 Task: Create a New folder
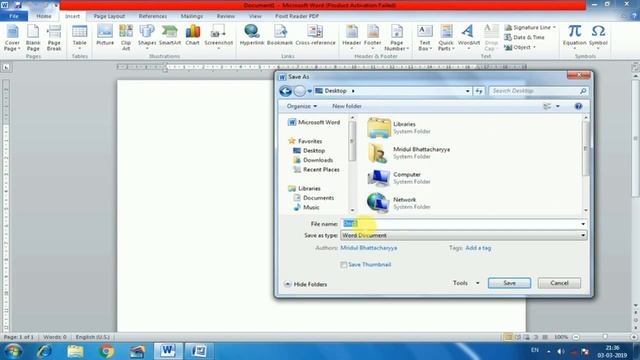tap(347, 106)
